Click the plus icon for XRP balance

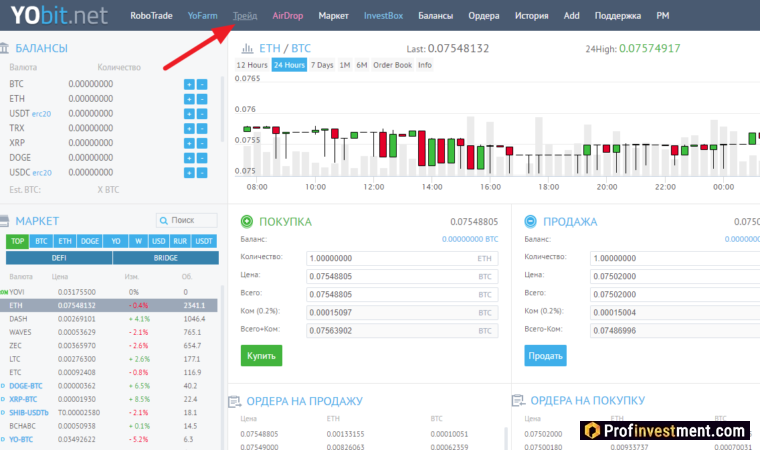tap(189, 143)
